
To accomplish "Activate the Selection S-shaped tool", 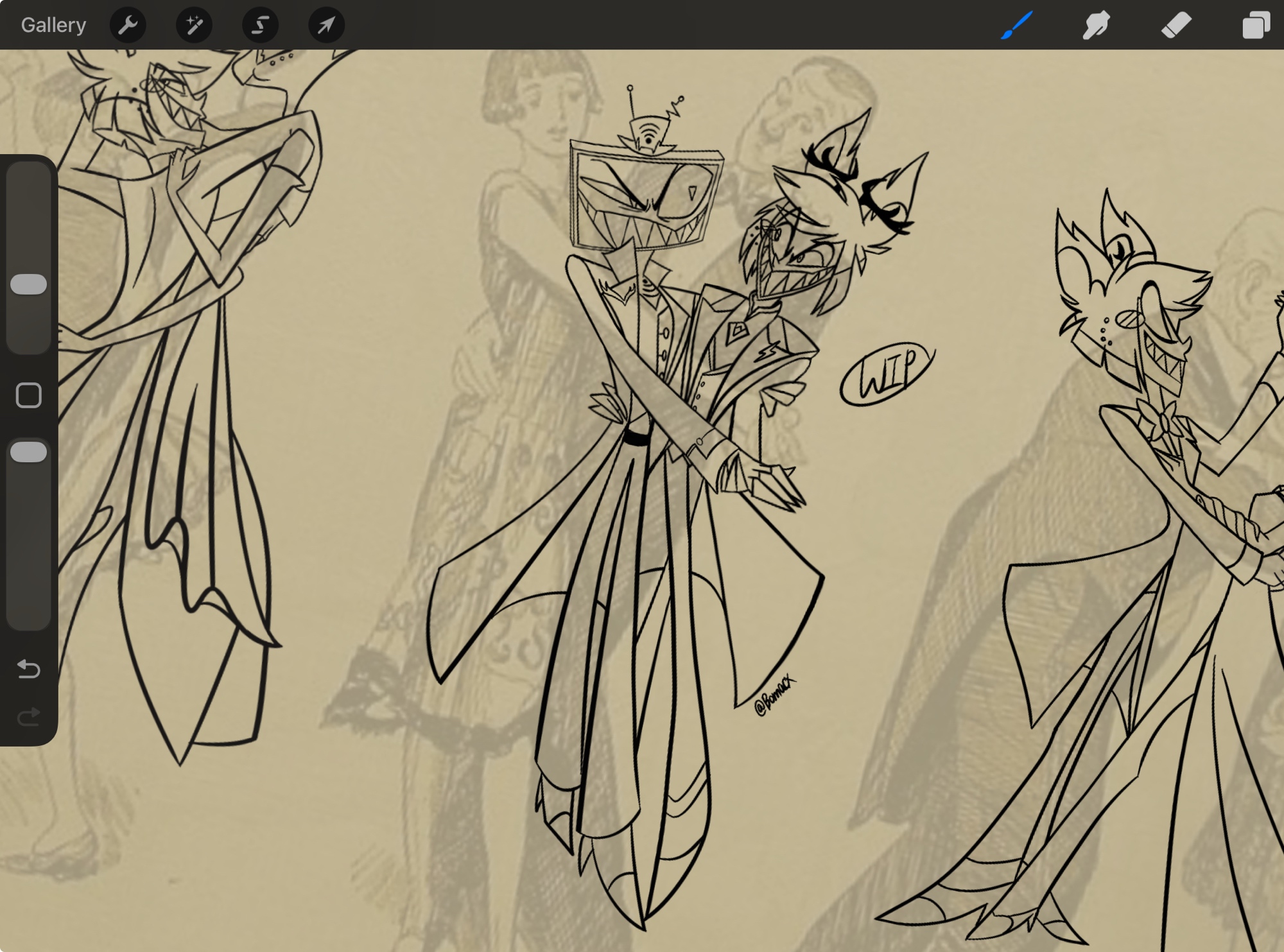I will point(260,25).
